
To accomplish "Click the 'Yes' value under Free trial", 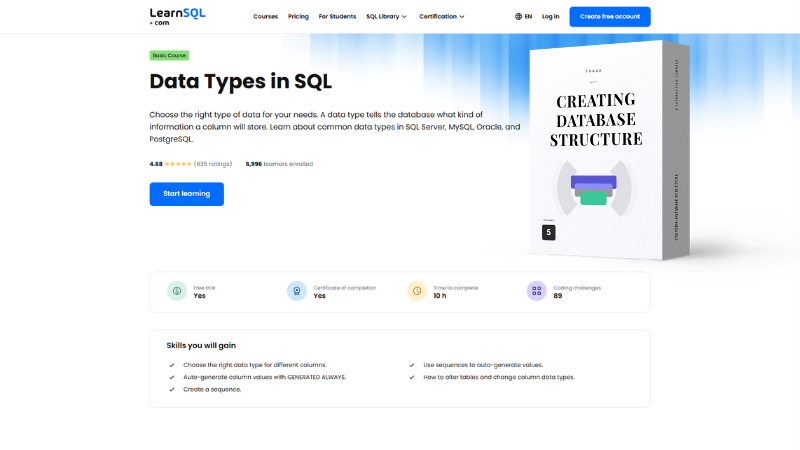I will (199, 296).
